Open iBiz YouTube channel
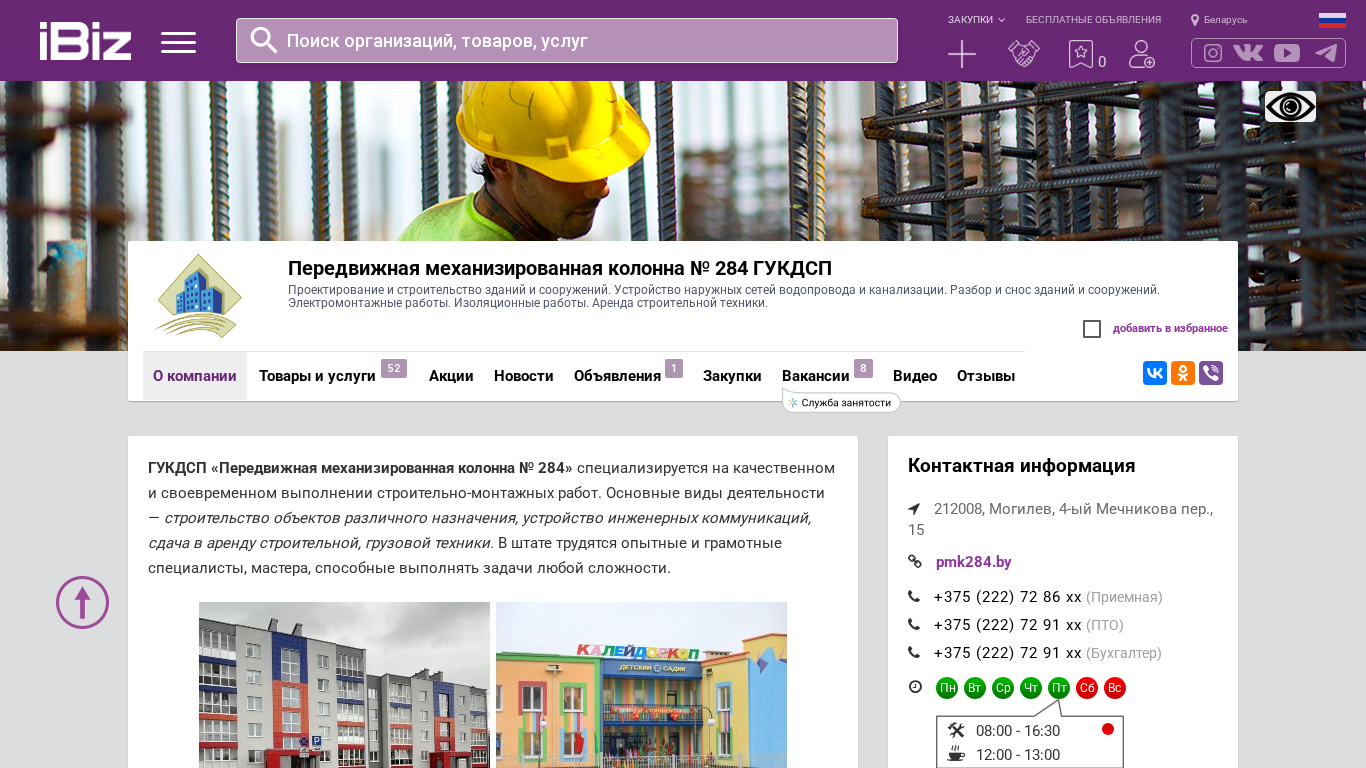The image size is (1366, 768). pos(1287,53)
